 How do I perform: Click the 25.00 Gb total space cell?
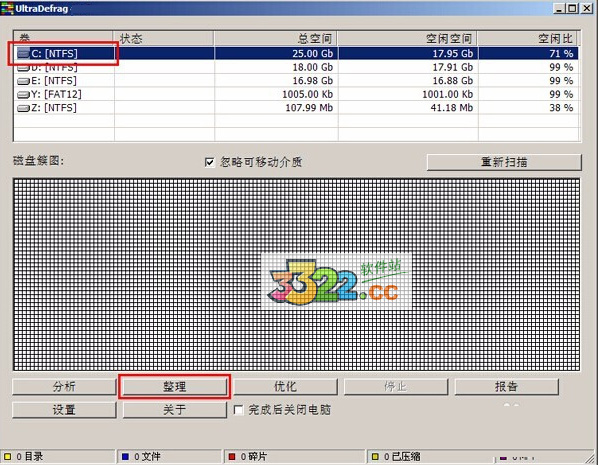tap(276, 54)
